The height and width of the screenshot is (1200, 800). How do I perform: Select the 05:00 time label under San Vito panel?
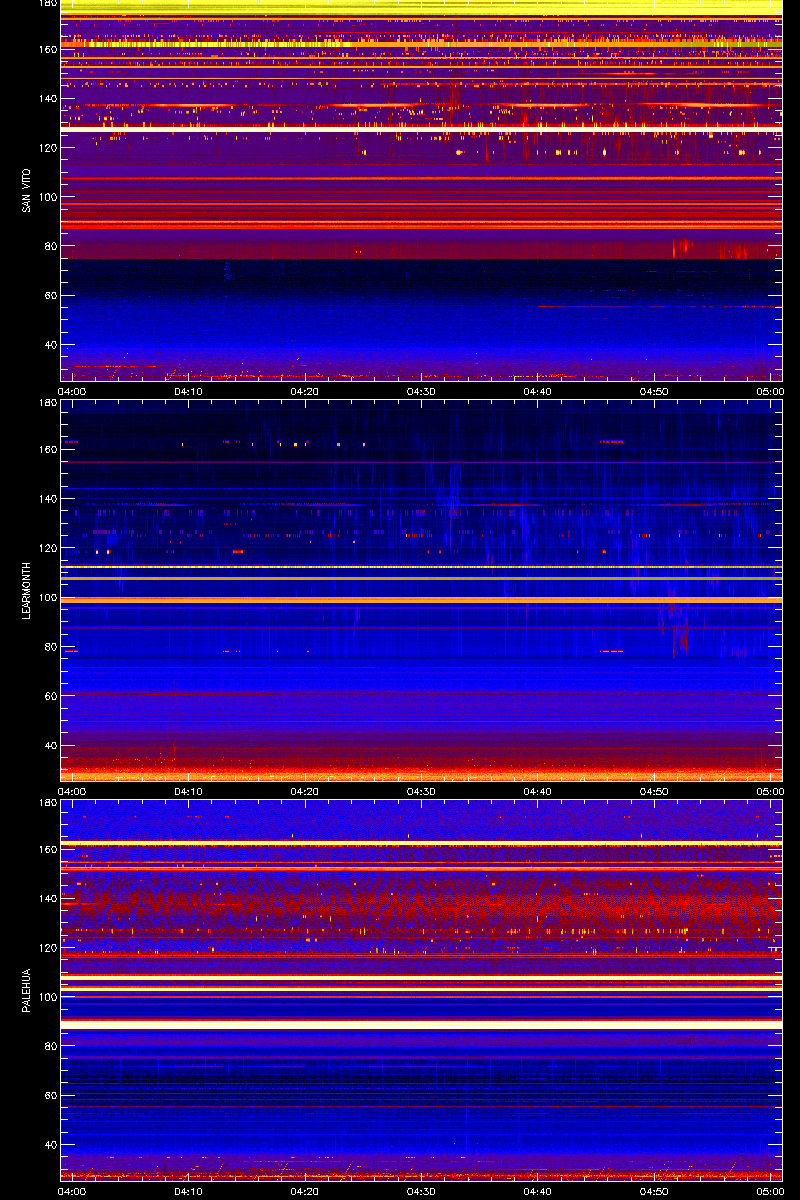pos(770,391)
